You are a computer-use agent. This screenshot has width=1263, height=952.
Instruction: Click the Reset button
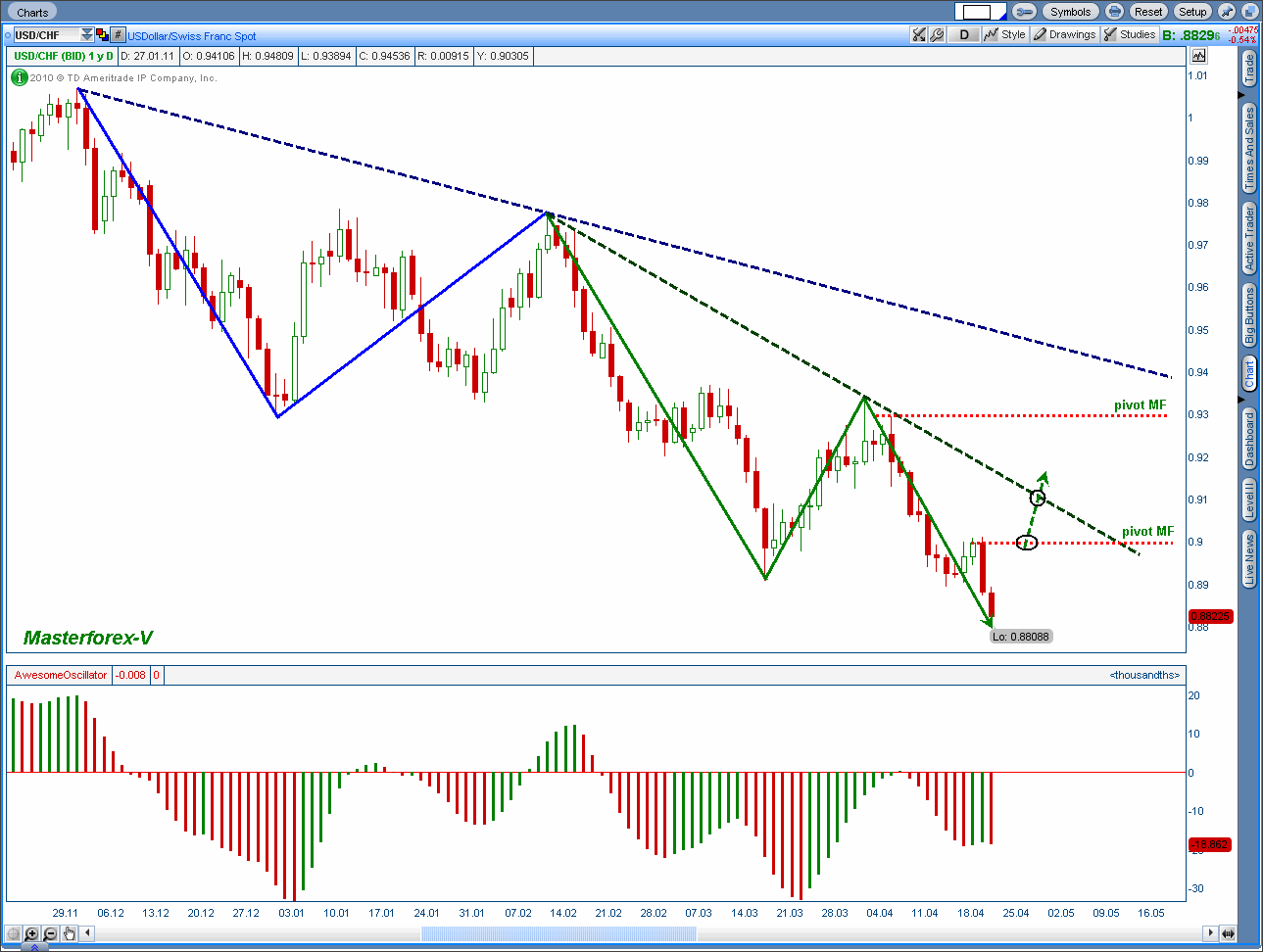click(x=1148, y=12)
